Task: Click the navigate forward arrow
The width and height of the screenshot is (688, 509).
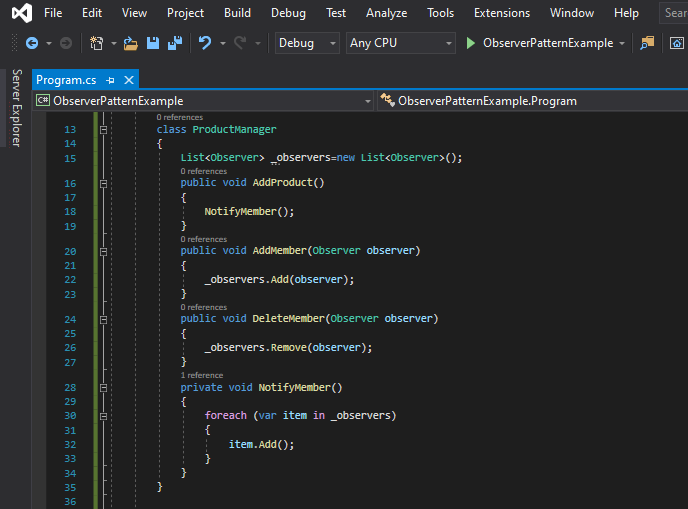Action: click(x=66, y=43)
